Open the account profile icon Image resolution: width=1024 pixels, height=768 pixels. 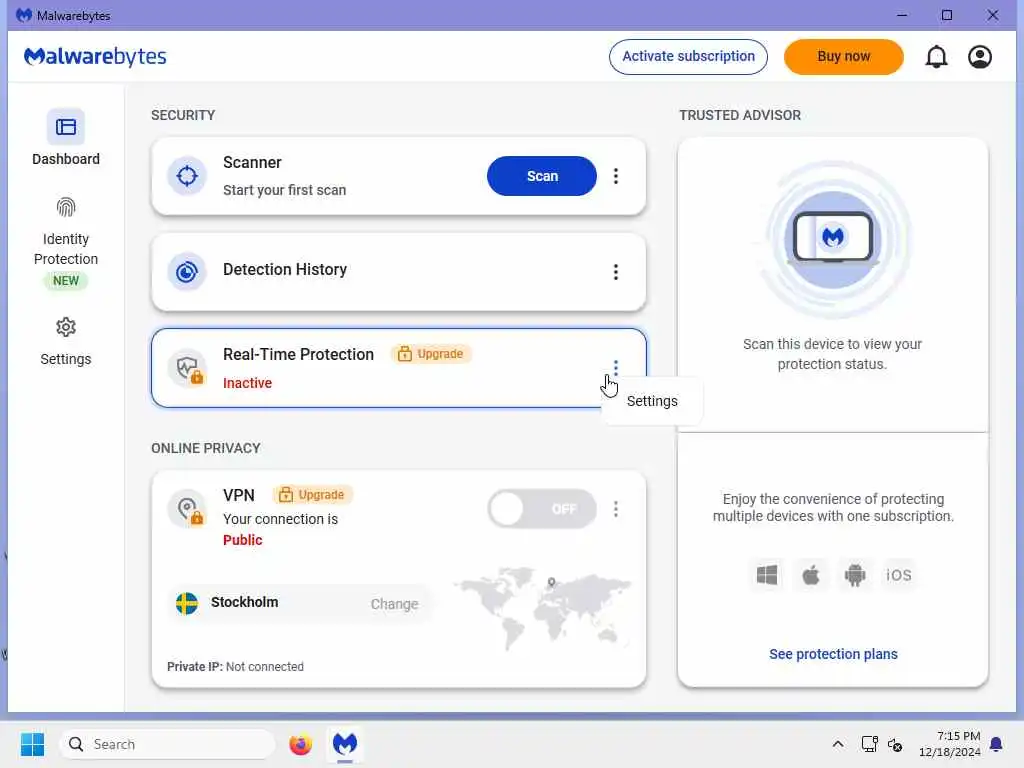coord(980,57)
